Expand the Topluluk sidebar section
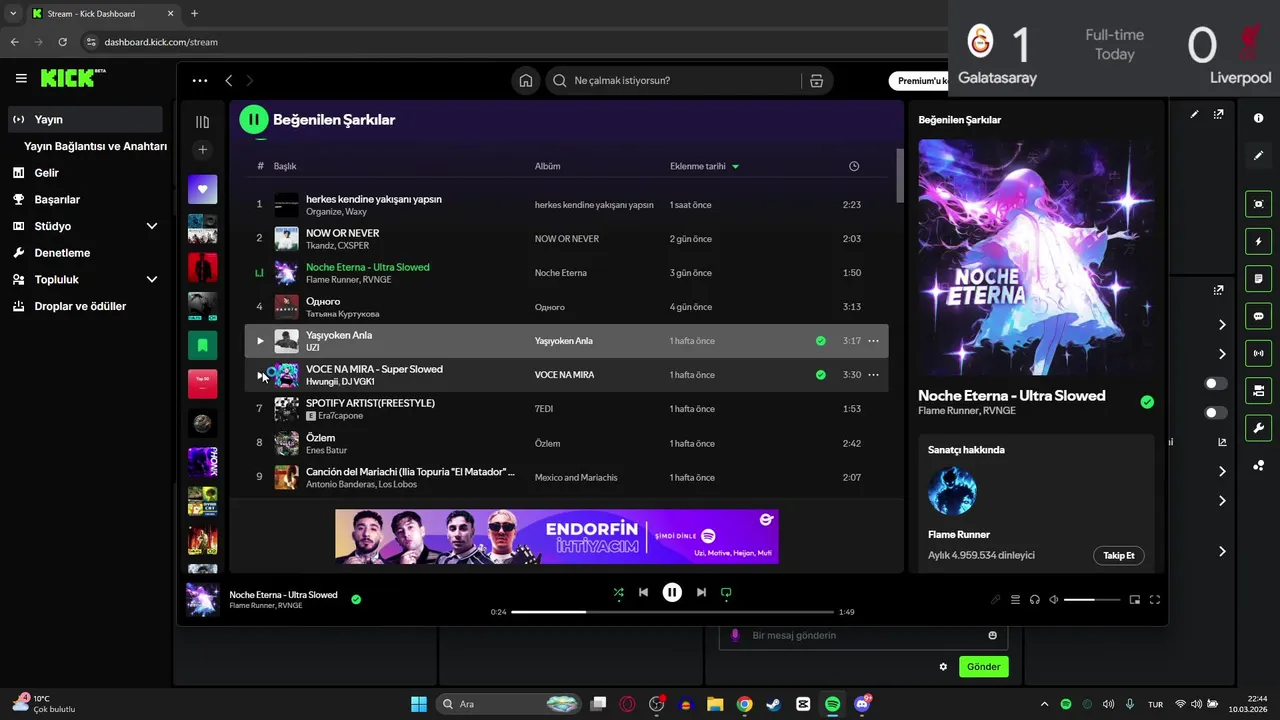 tap(152, 280)
